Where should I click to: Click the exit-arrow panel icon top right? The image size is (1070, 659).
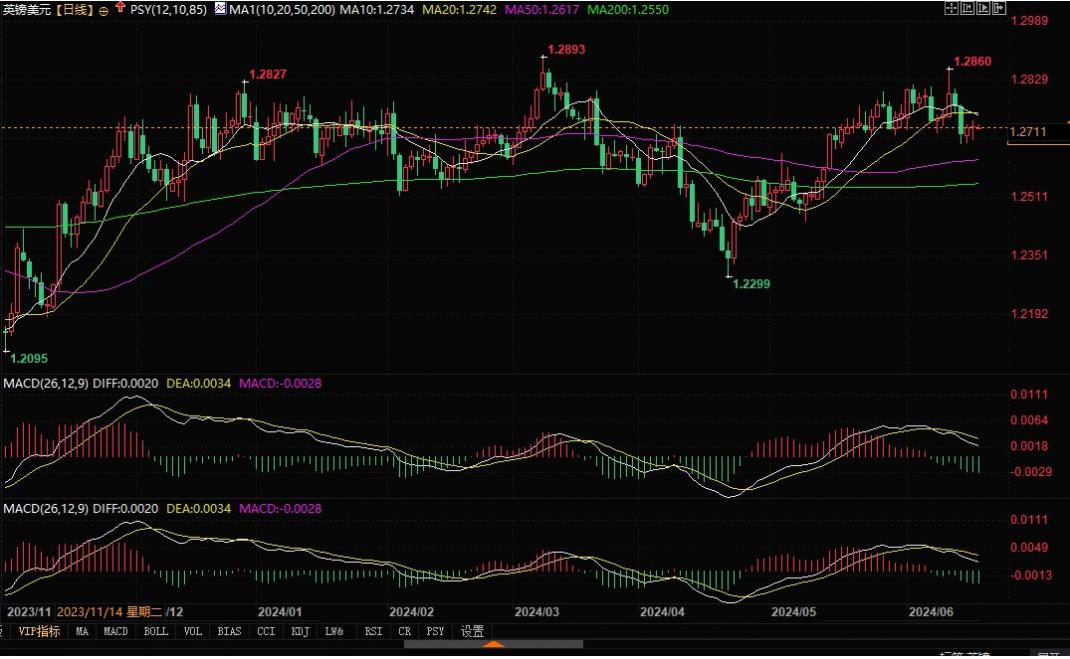click(x=999, y=8)
